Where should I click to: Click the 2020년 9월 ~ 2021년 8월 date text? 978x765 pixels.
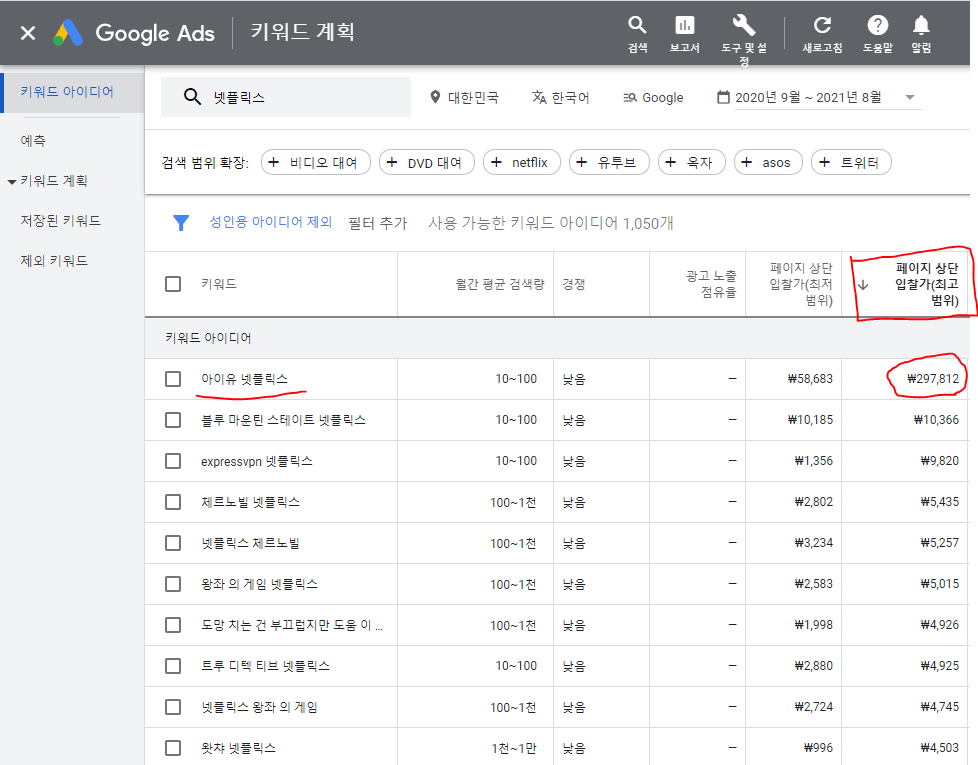click(x=808, y=97)
